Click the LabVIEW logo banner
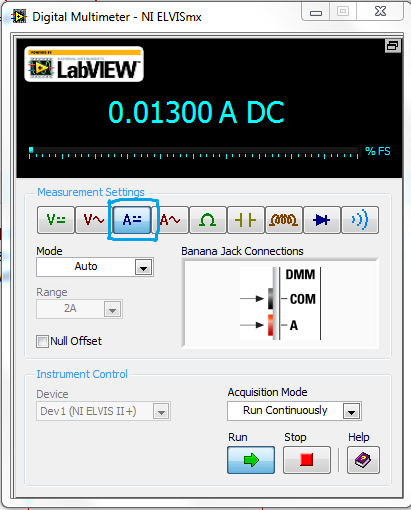This screenshot has width=411, height=510. coord(84,64)
